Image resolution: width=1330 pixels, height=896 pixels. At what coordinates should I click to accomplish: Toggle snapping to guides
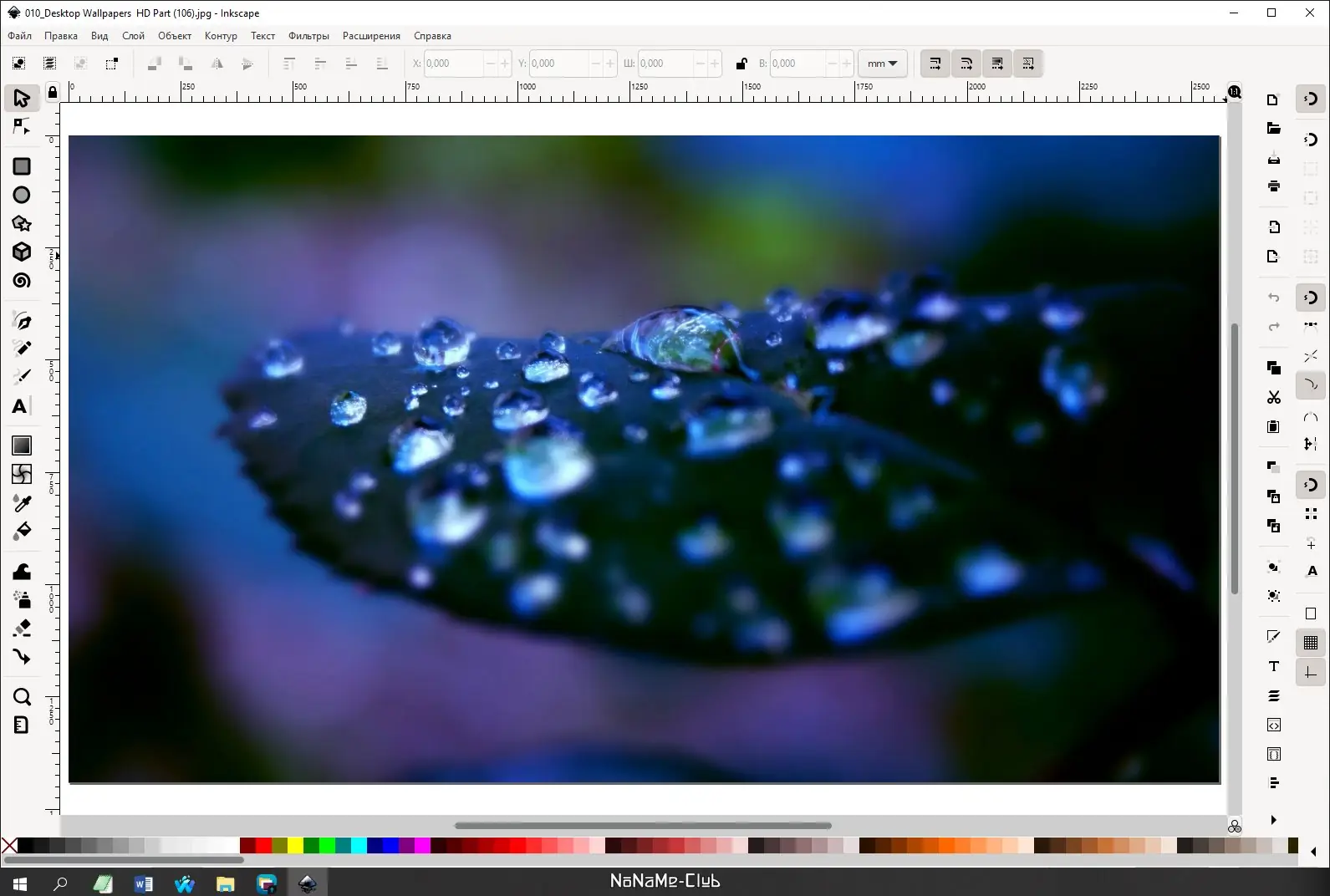[1310, 672]
